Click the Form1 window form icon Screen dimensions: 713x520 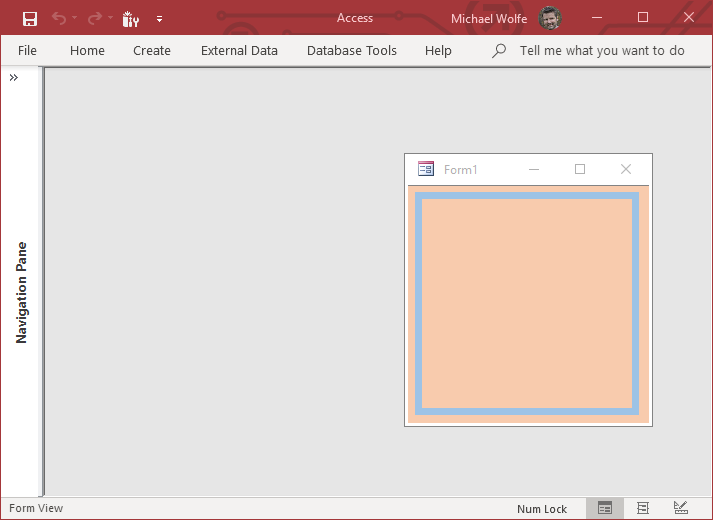pos(426,169)
